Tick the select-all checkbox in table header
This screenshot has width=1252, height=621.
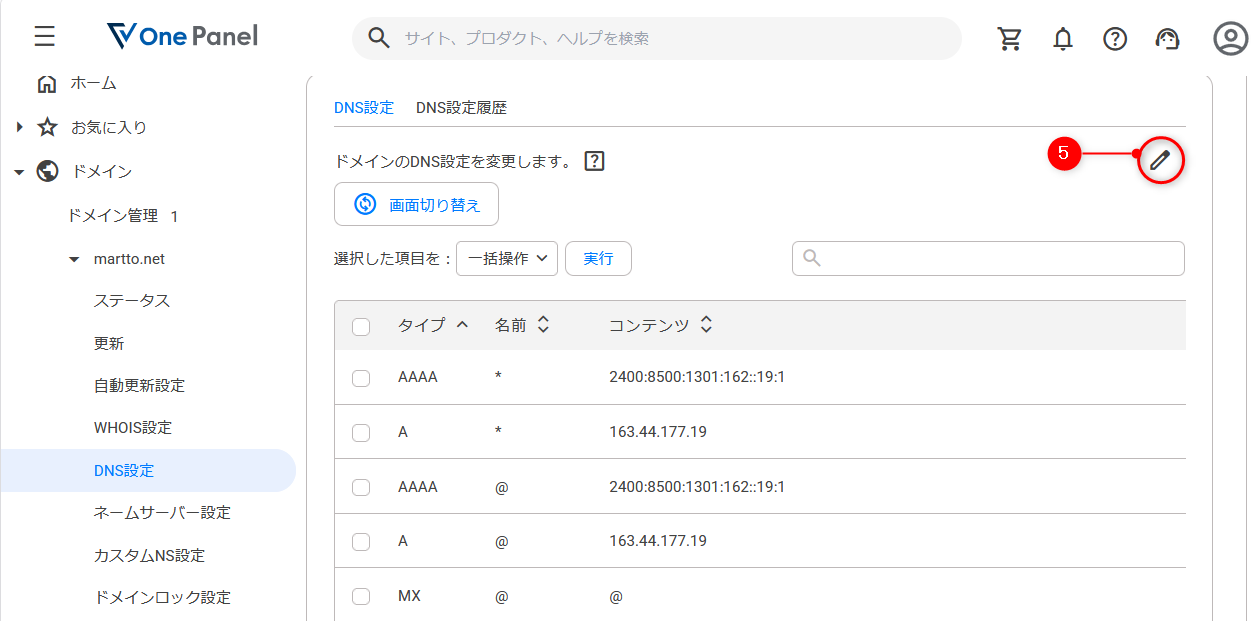pos(361,326)
